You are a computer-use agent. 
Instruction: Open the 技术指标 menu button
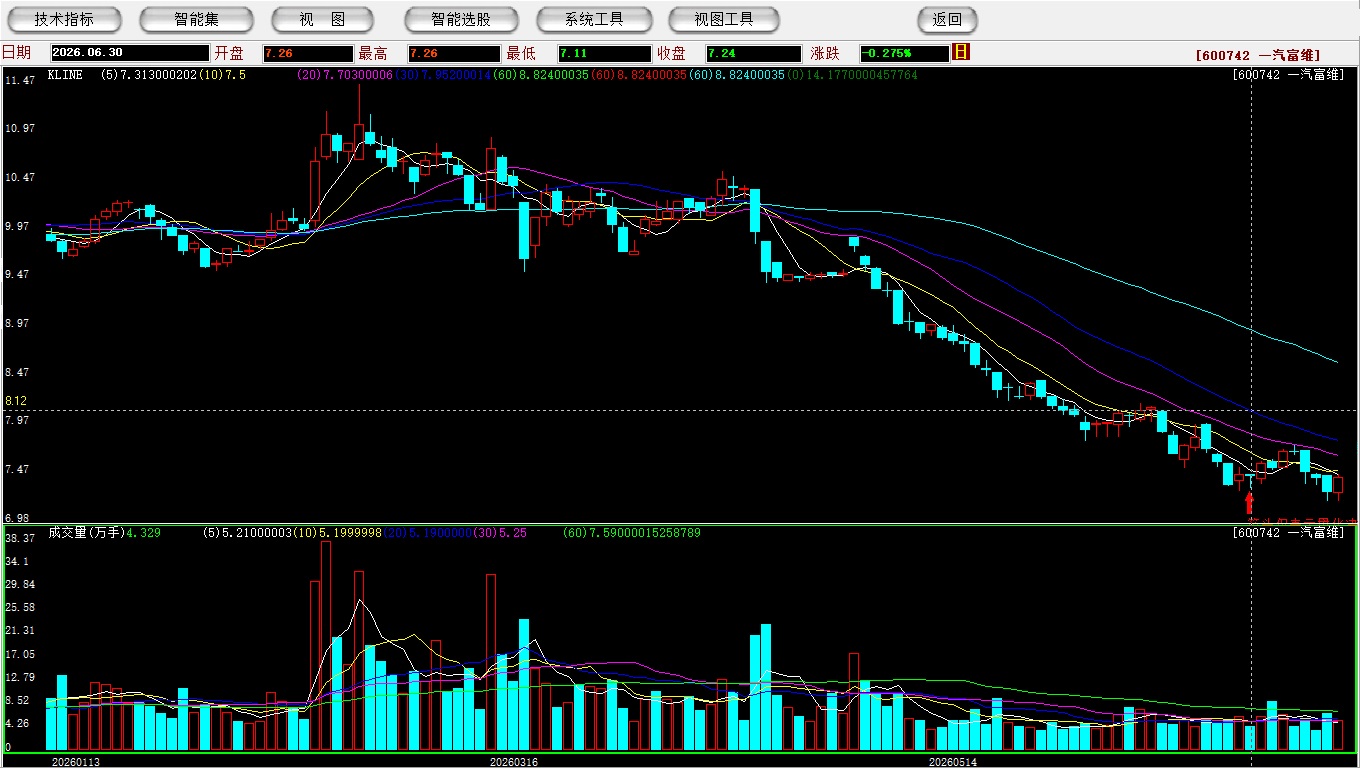point(64,20)
